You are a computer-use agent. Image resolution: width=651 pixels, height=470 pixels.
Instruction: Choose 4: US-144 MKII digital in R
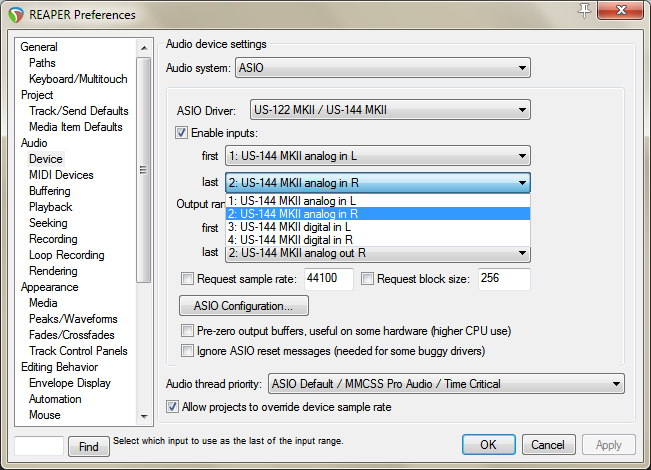click(x=378, y=240)
